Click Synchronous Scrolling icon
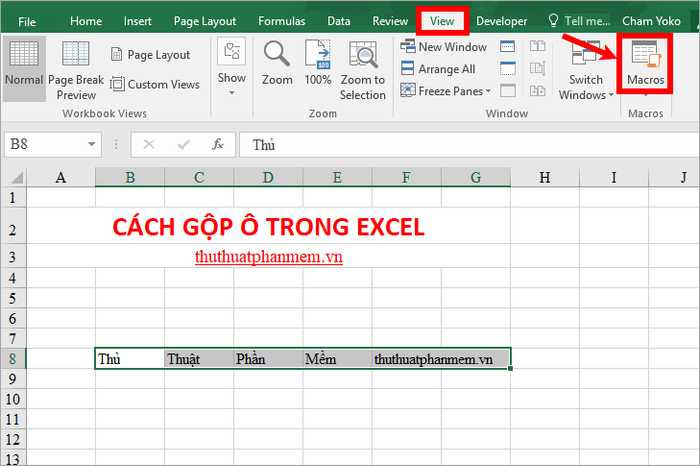 538,68
